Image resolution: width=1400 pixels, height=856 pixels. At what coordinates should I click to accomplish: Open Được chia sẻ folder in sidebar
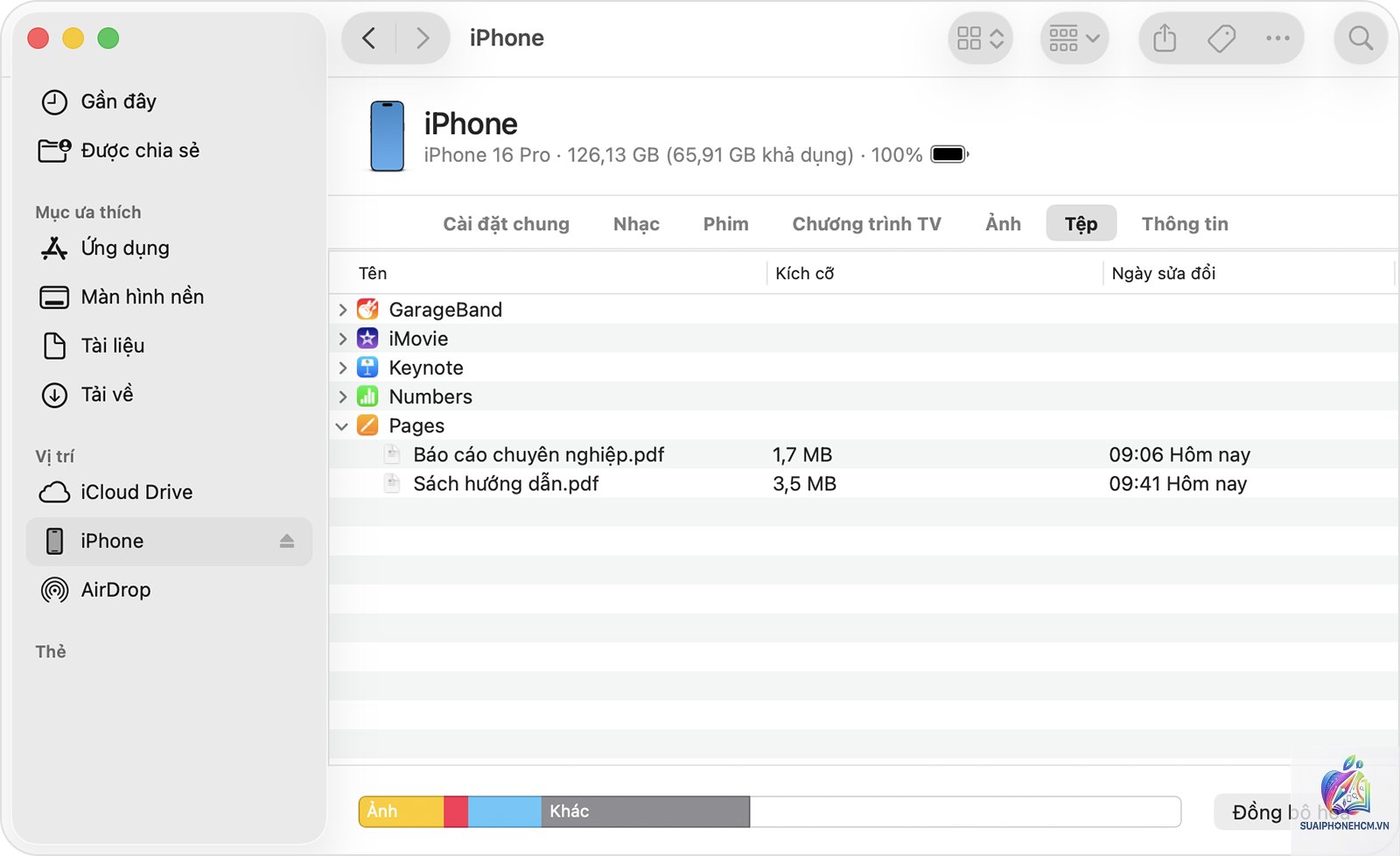(x=119, y=151)
